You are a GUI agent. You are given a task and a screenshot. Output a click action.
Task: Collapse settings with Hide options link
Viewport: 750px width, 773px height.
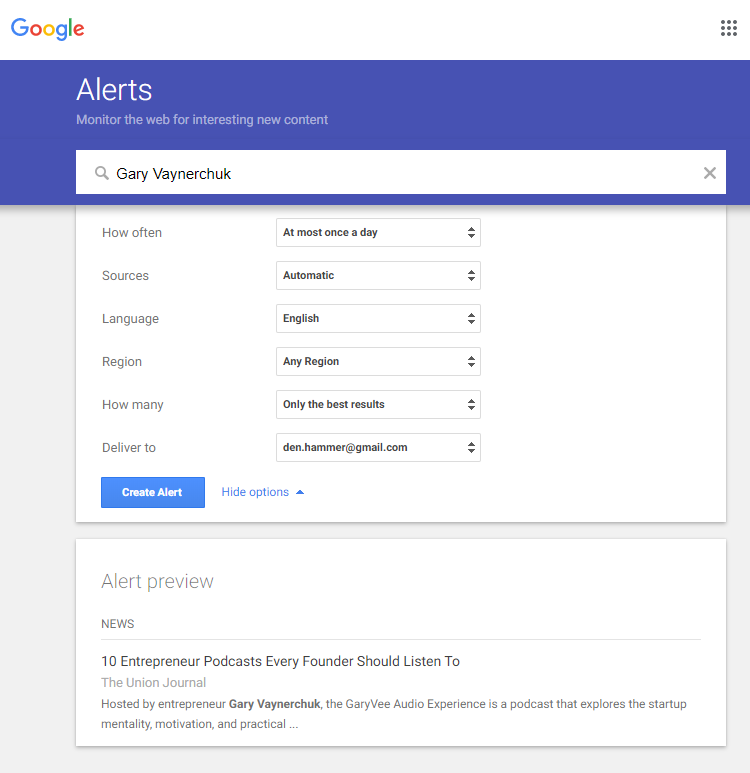262,492
